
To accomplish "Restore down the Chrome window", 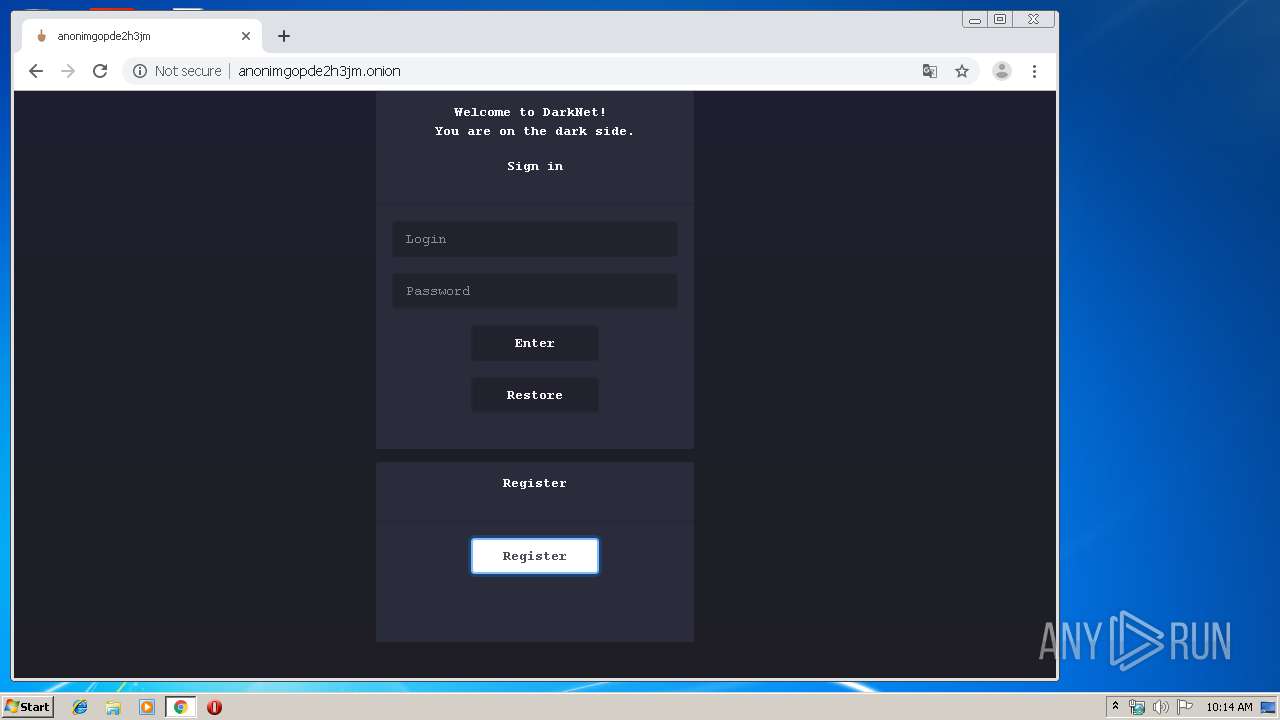I will pyautogui.click(x=999, y=19).
